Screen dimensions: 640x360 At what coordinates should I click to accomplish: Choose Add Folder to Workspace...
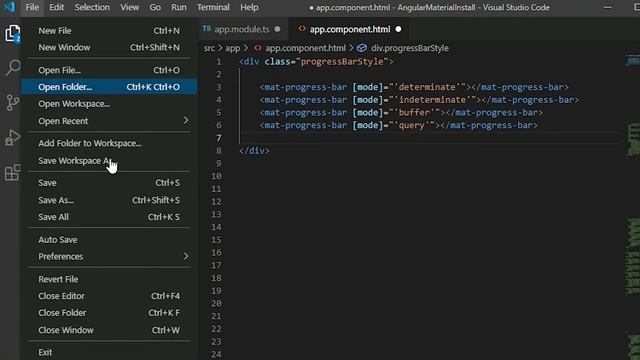click(x=109, y=143)
